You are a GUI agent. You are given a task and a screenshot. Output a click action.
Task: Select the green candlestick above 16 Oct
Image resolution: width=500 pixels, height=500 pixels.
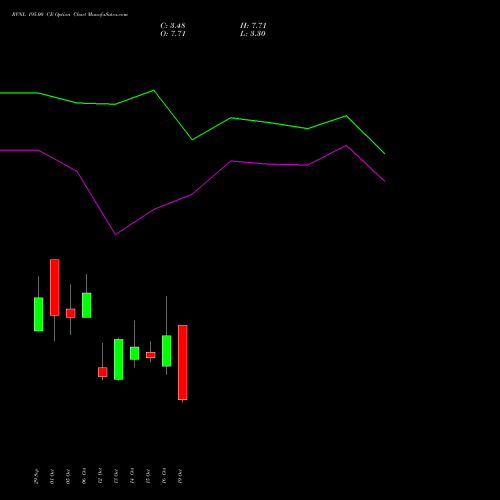coord(167,351)
